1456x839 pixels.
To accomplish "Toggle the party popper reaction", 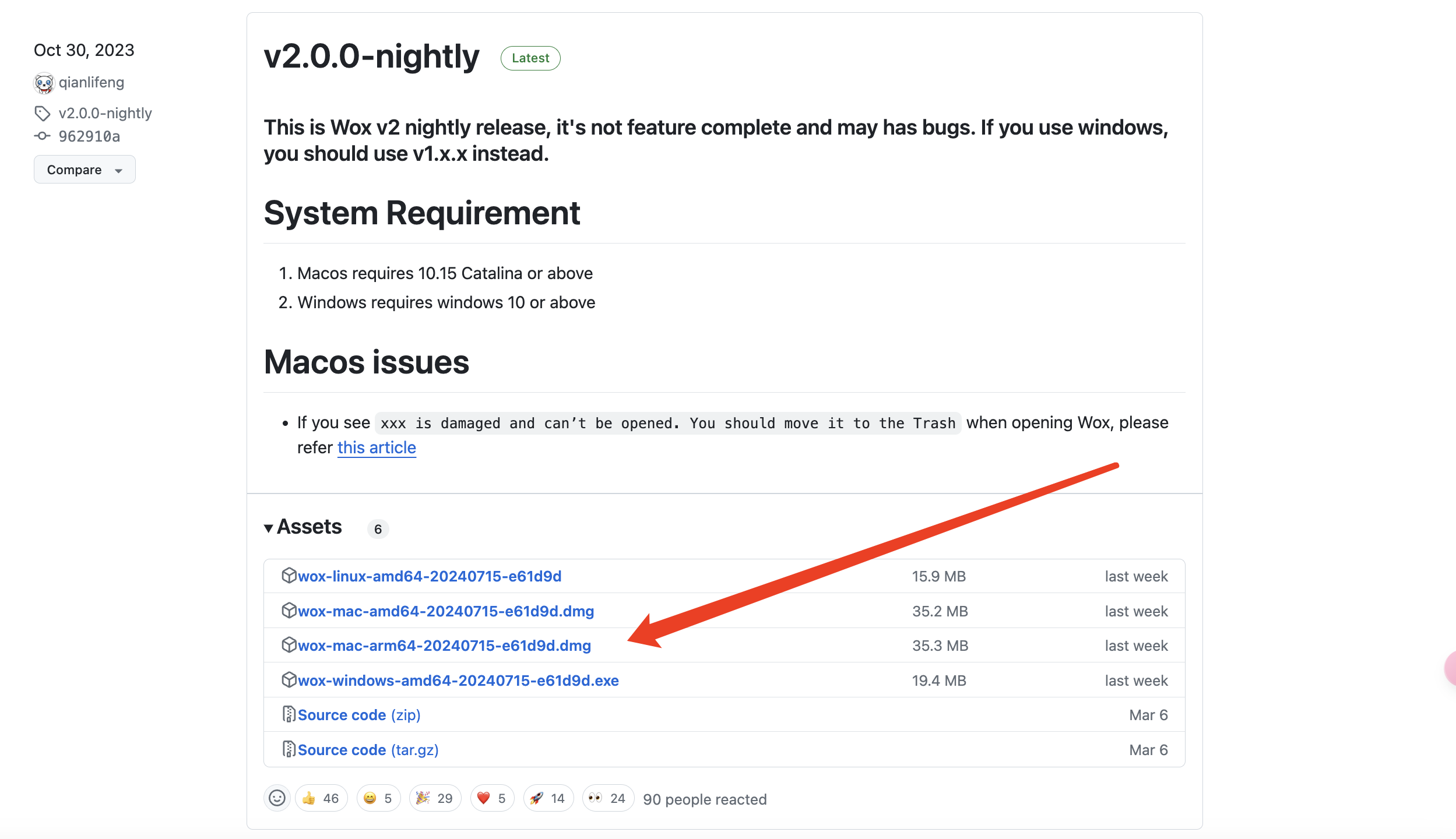I will click(x=434, y=798).
